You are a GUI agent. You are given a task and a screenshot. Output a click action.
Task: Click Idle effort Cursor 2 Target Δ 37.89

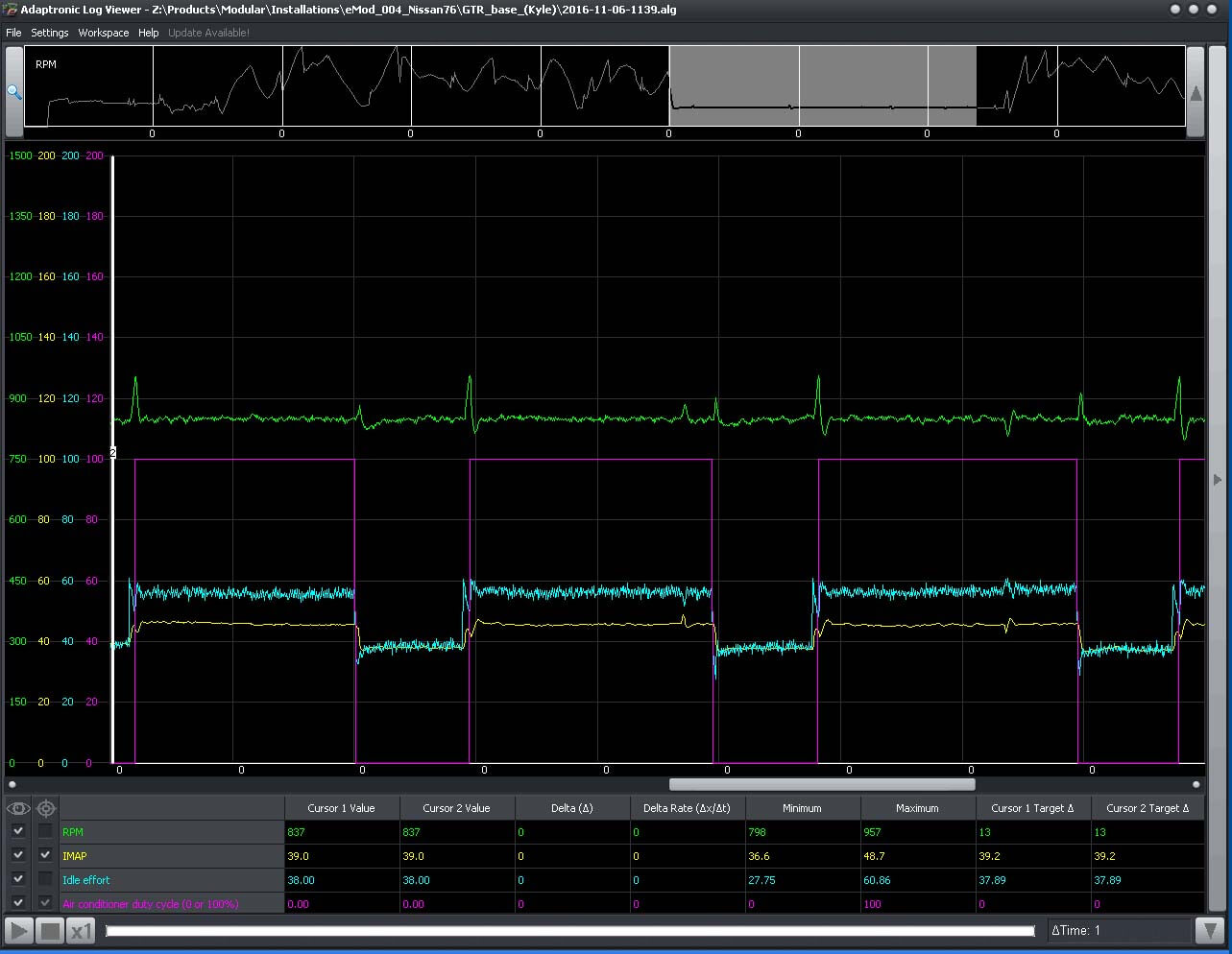point(1107,880)
